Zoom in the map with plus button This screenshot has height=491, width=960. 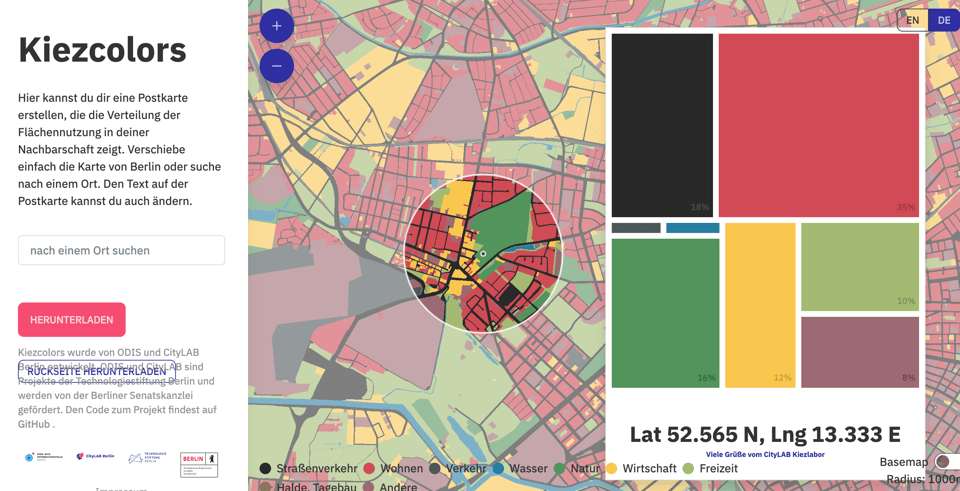click(x=277, y=26)
